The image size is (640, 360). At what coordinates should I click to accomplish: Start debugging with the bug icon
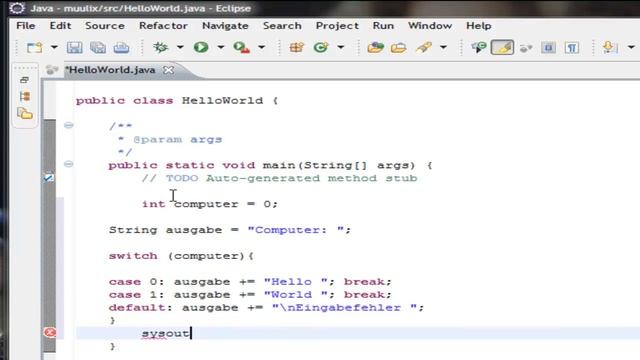point(160,47)
